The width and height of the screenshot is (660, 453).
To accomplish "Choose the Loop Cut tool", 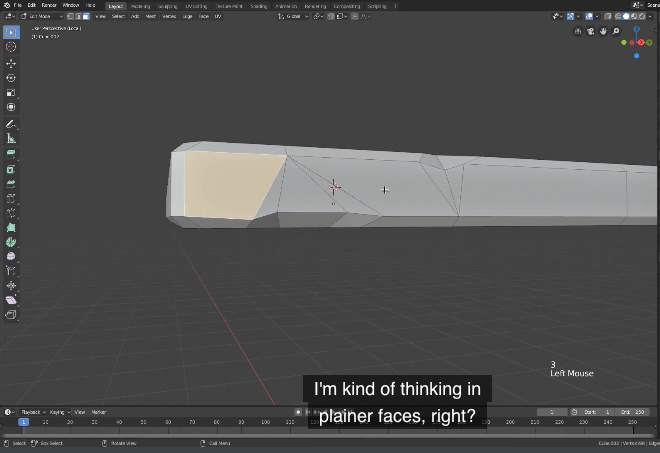I will pyautogui.click(x=11, y=198).
